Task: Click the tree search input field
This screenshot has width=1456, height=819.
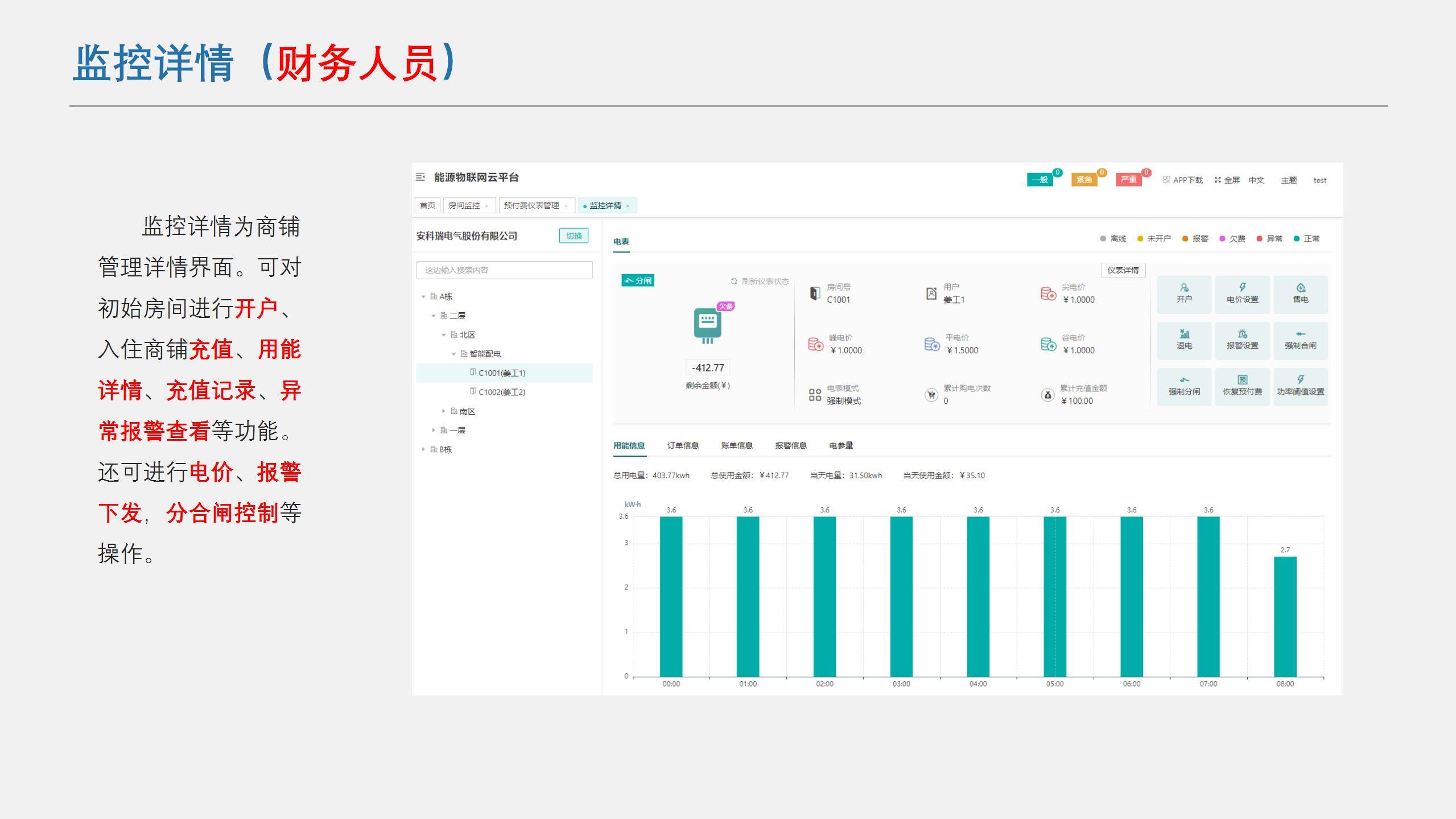Action: [504, 270]
